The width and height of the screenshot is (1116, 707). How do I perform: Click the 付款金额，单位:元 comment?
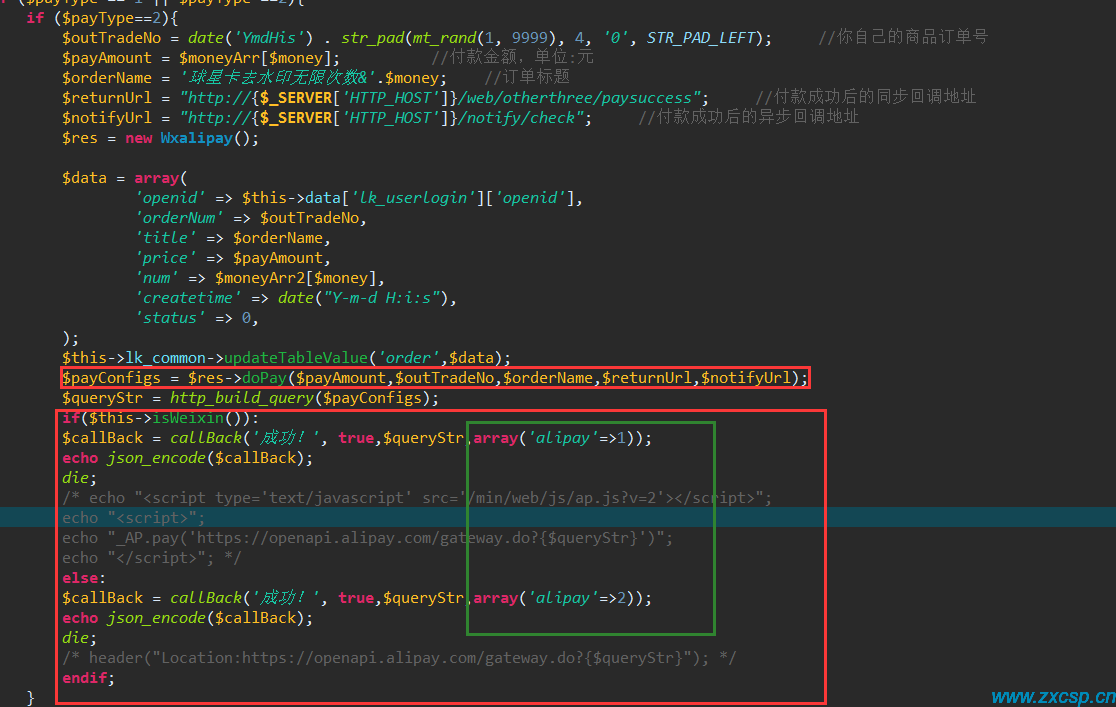point(512,57)
